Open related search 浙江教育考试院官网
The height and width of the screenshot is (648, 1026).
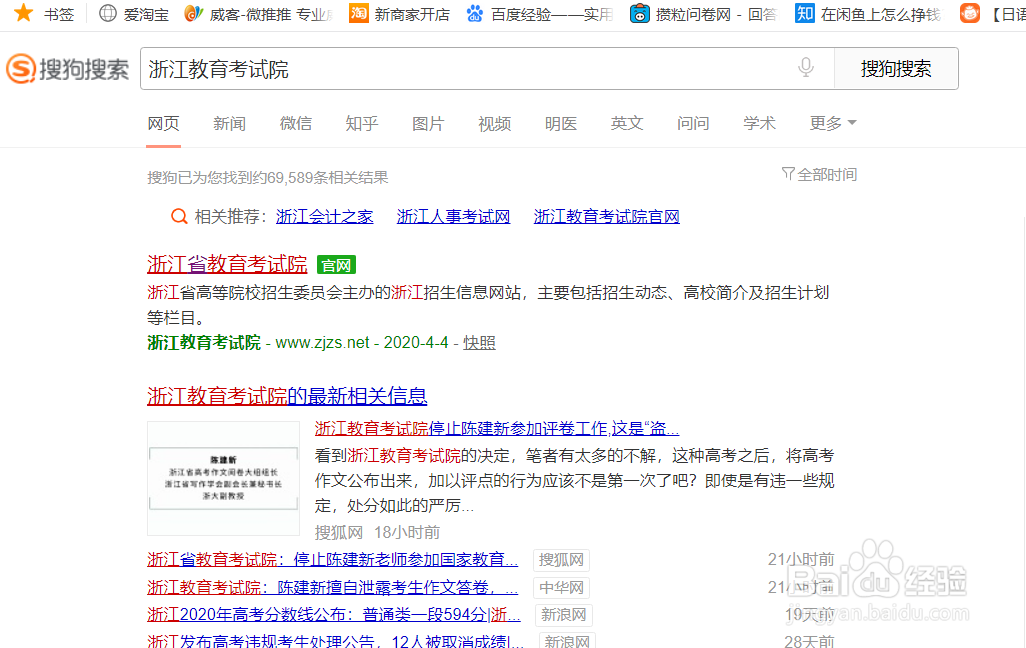pyautogui.click(x=607, y=217)
